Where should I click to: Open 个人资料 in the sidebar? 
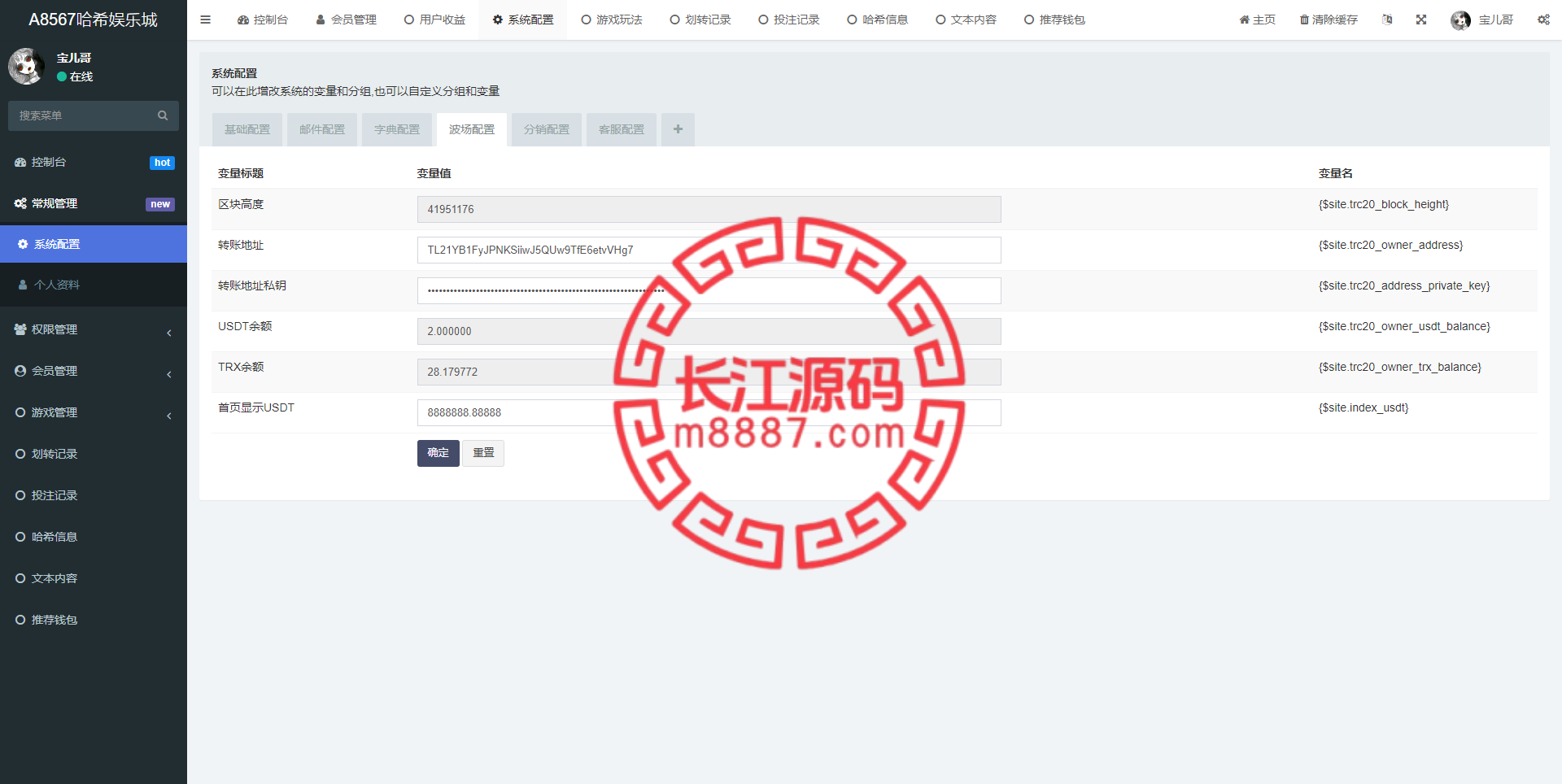57,285
